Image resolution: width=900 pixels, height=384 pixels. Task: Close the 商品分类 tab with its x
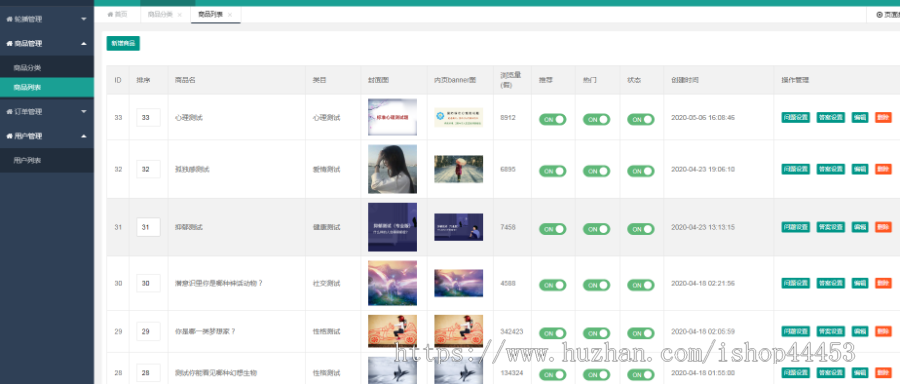tap(180, 14)
